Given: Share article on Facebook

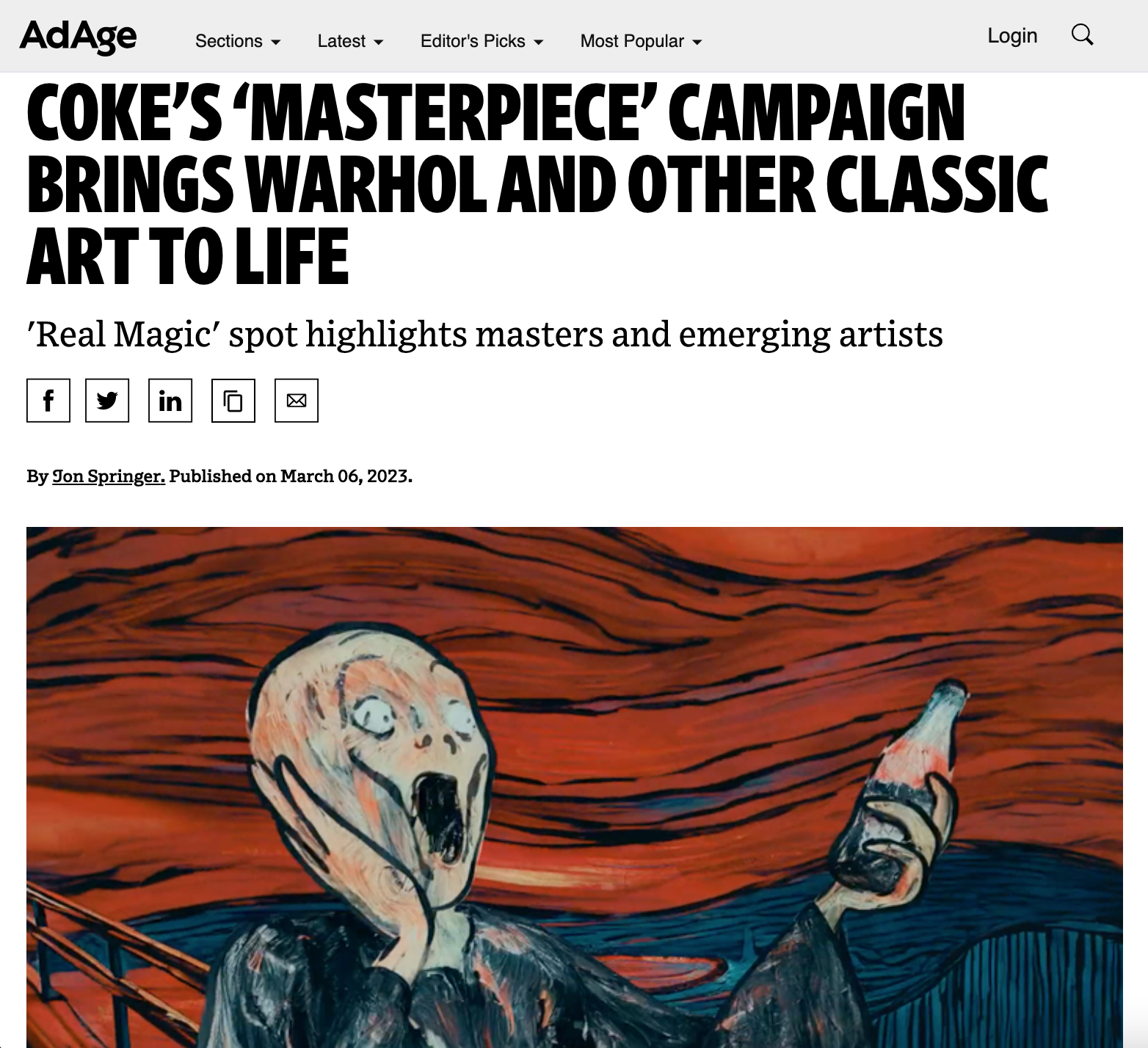Looking at the screenshot, I should (48, 401).
